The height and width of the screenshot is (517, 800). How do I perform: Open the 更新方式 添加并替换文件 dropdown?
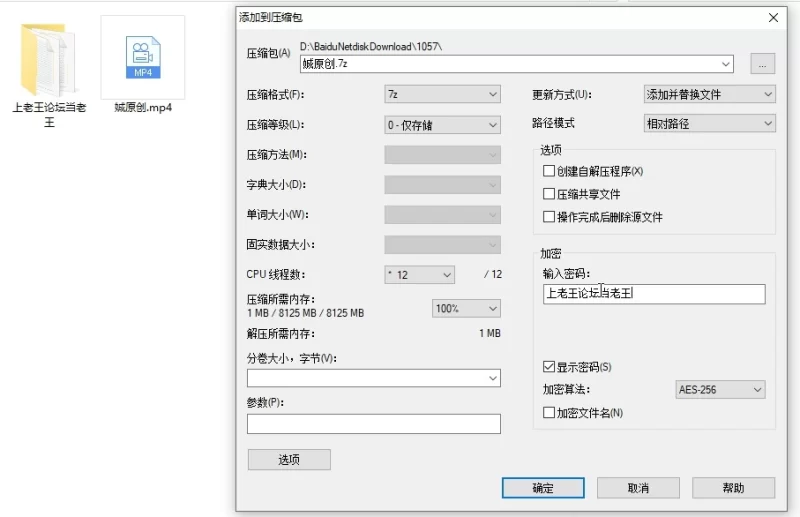tap(709, 94)
